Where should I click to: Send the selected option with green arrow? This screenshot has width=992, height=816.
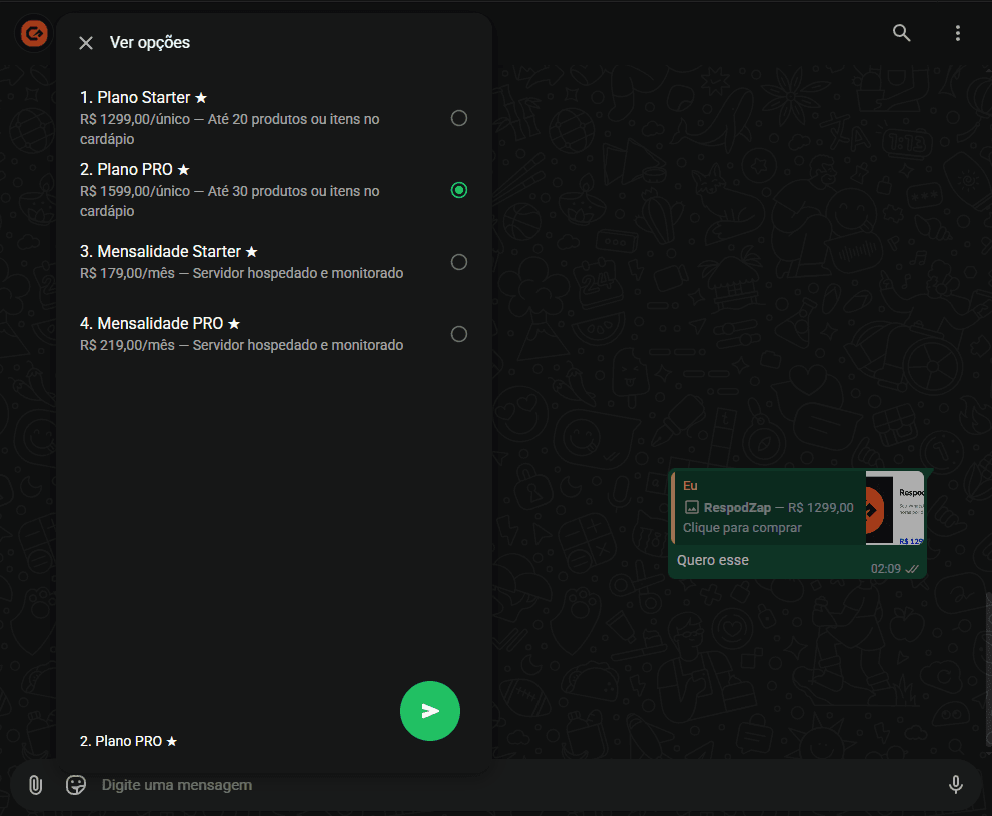coord(430,711)
